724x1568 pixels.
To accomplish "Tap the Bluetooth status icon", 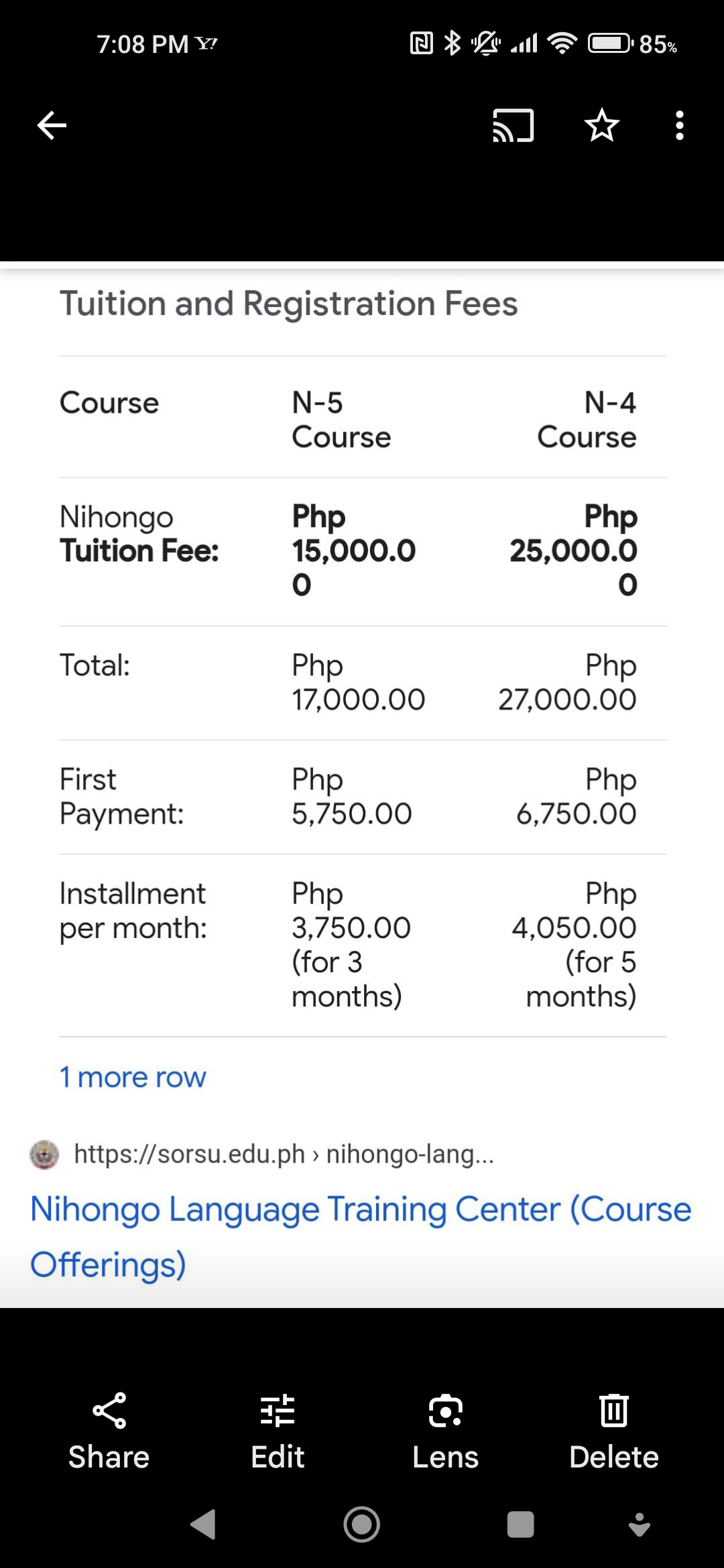I will (x=453, y=44).
